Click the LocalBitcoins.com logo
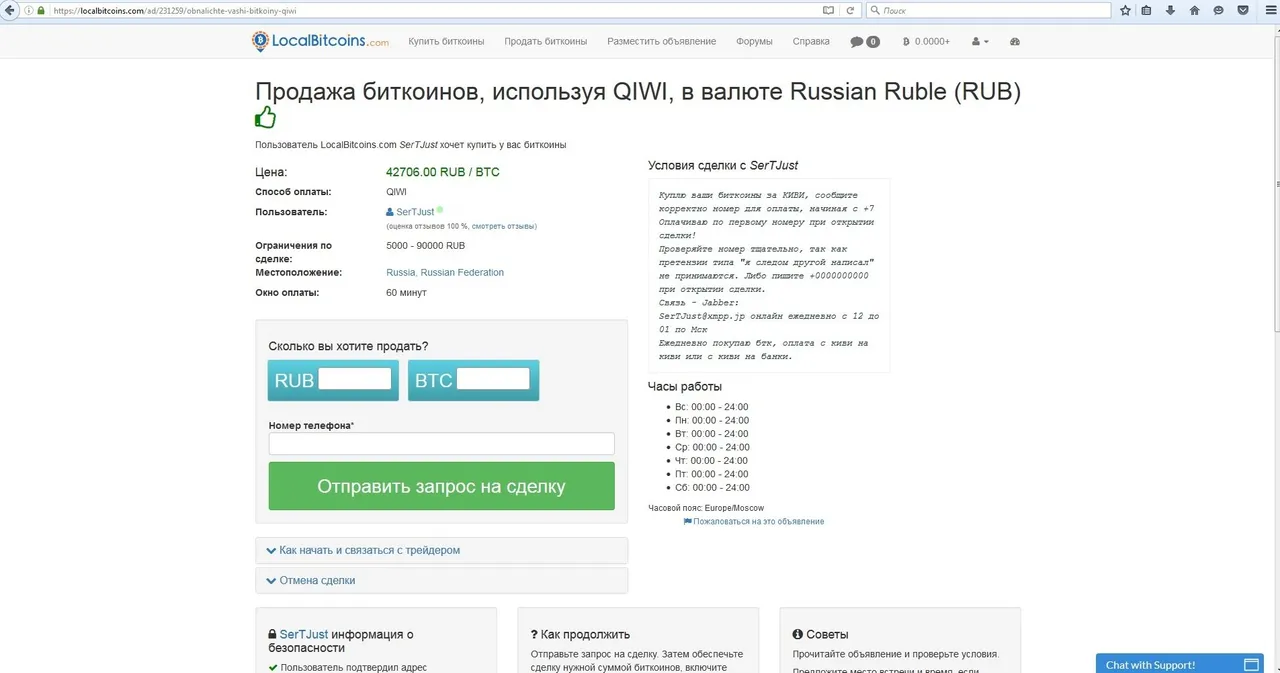 coord(320,41)
